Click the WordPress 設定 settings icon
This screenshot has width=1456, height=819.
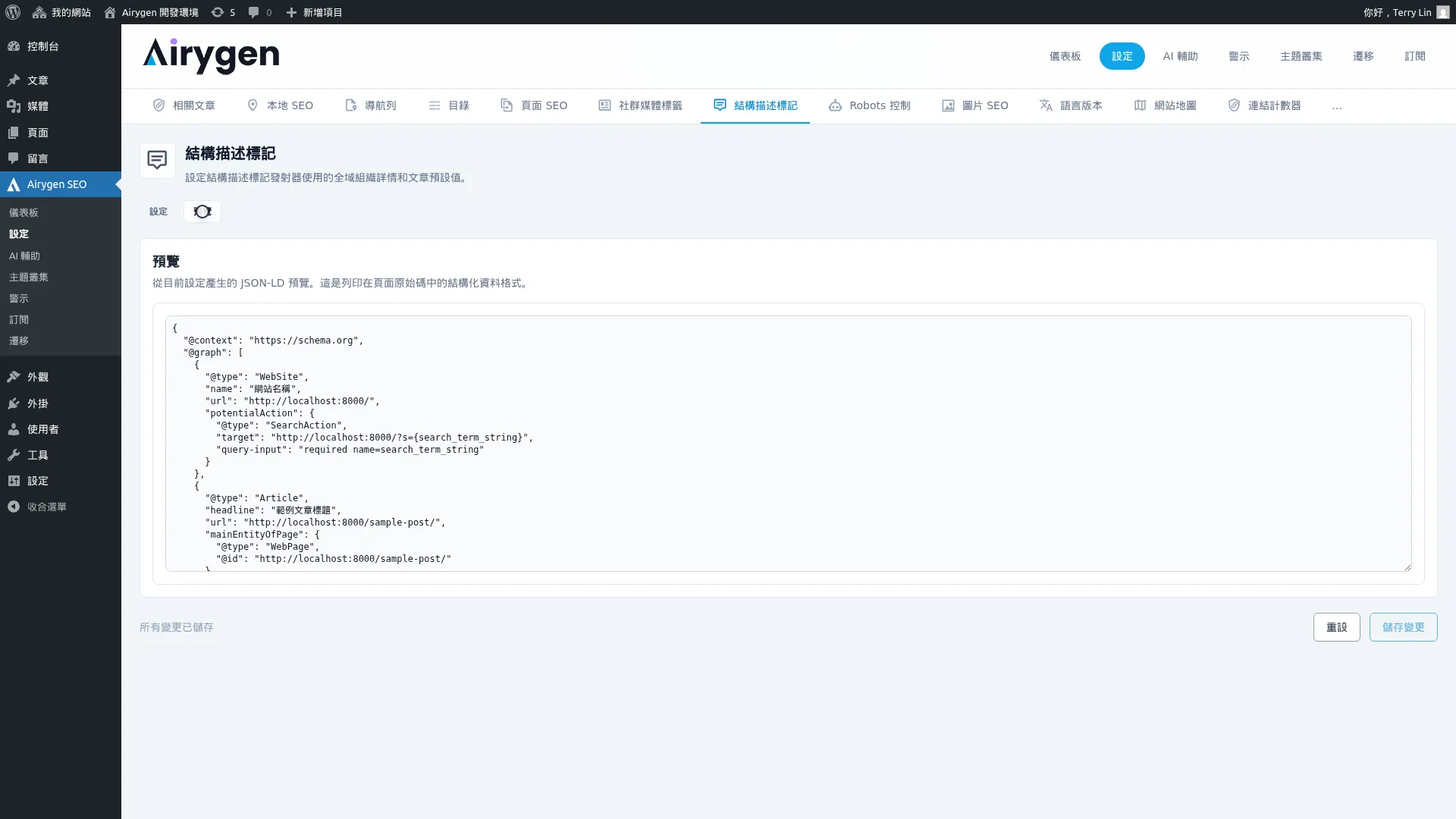pos(14,481)
